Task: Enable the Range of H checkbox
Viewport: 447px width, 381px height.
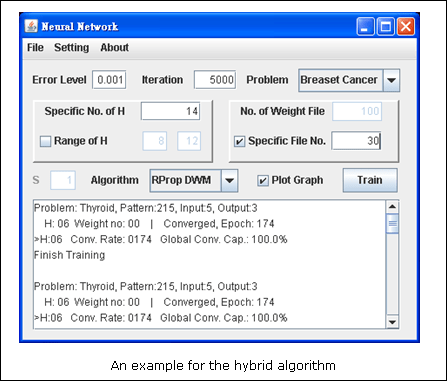Action: point(45,141)
